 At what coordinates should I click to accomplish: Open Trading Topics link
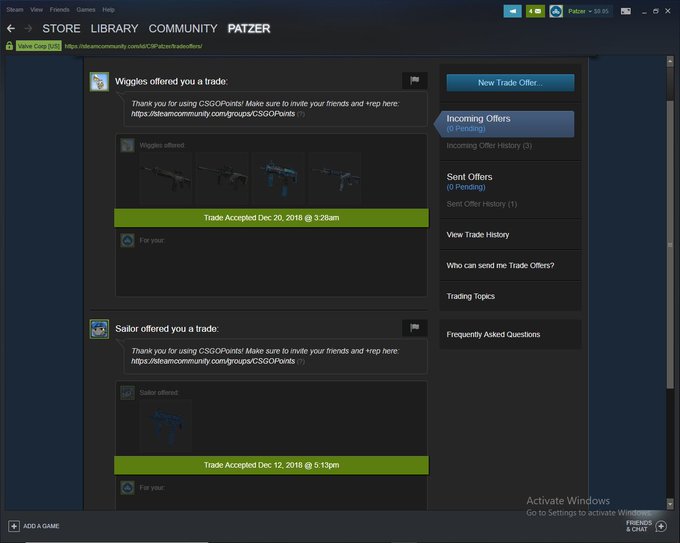471,296
